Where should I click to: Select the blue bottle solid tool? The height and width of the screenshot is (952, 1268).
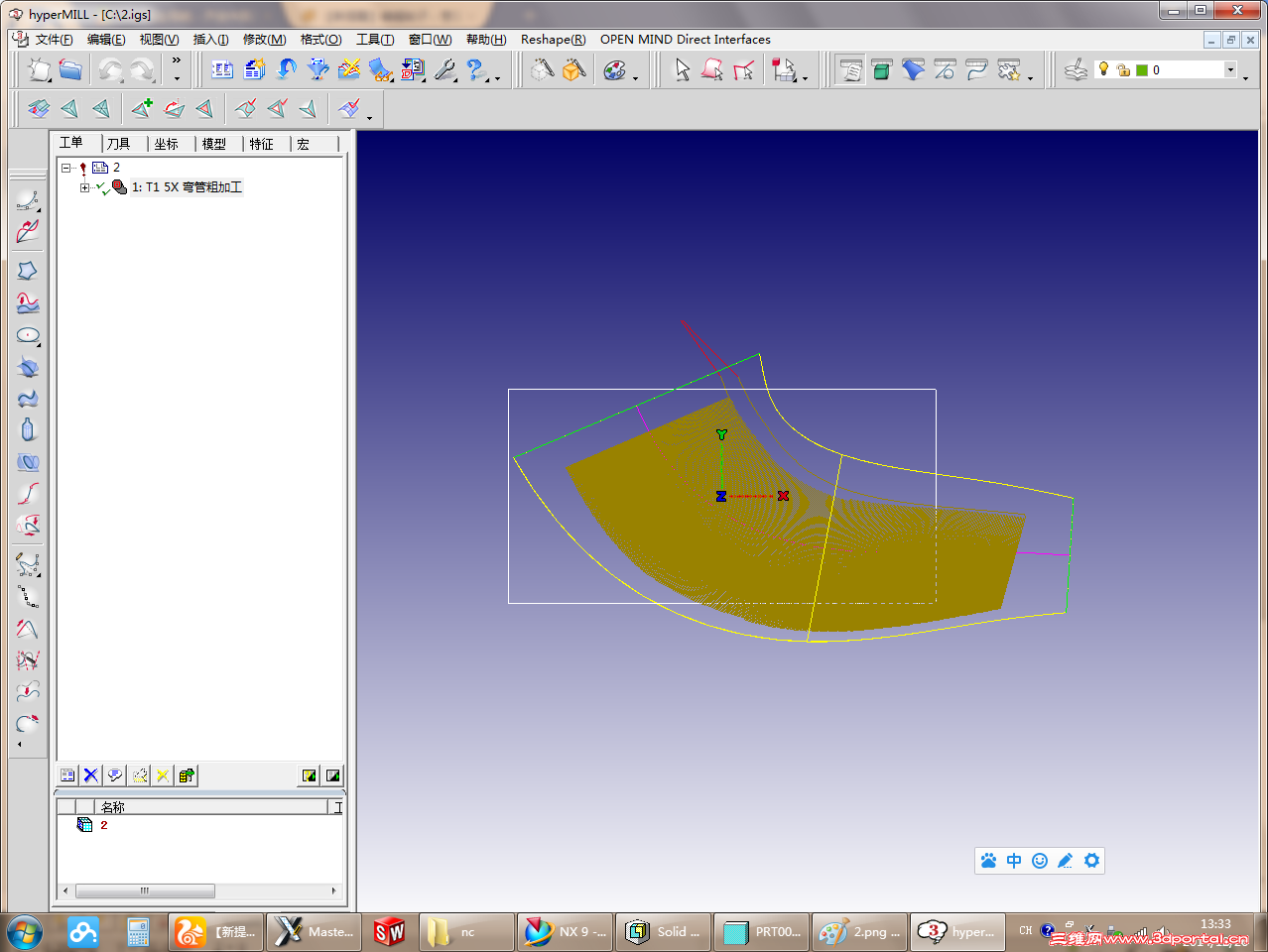pyautogui.click(x=28, y=429)
